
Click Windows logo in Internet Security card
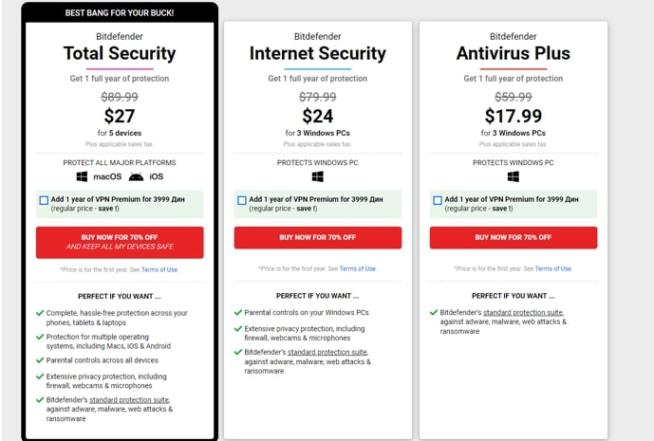click(x=317, y=177)
